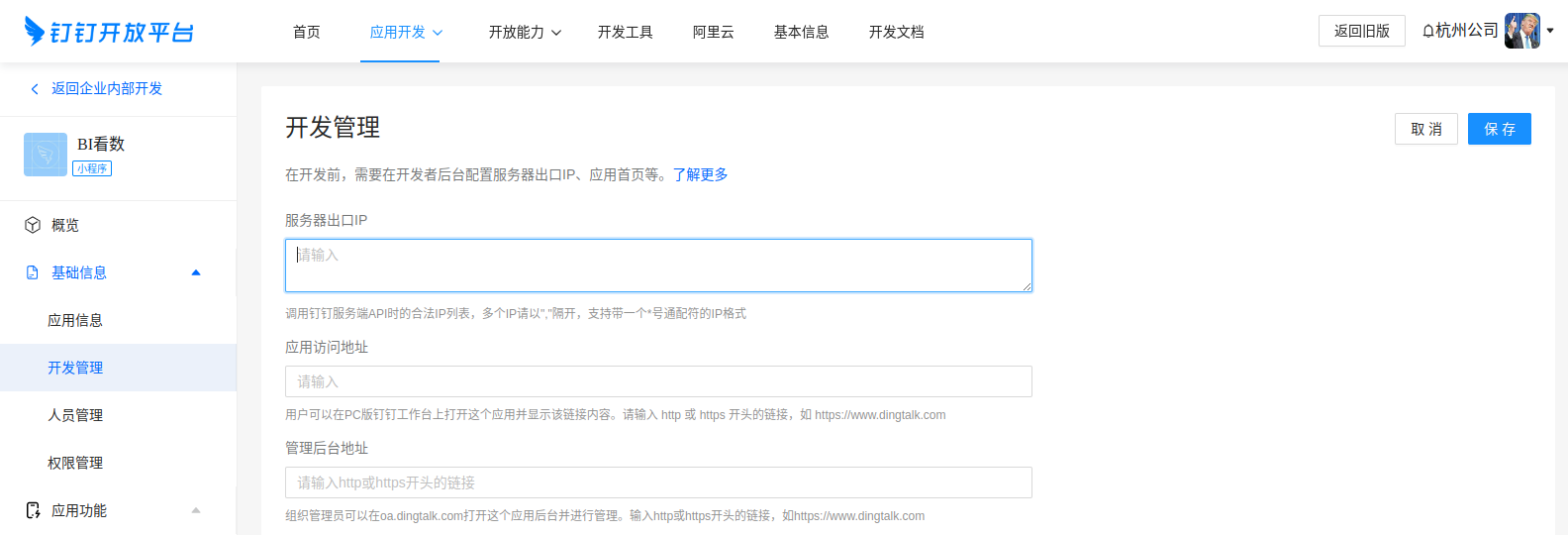Click the BI看数 app icon thumbnail
This screenshot has width=1568, height=535.
[46, 155]
